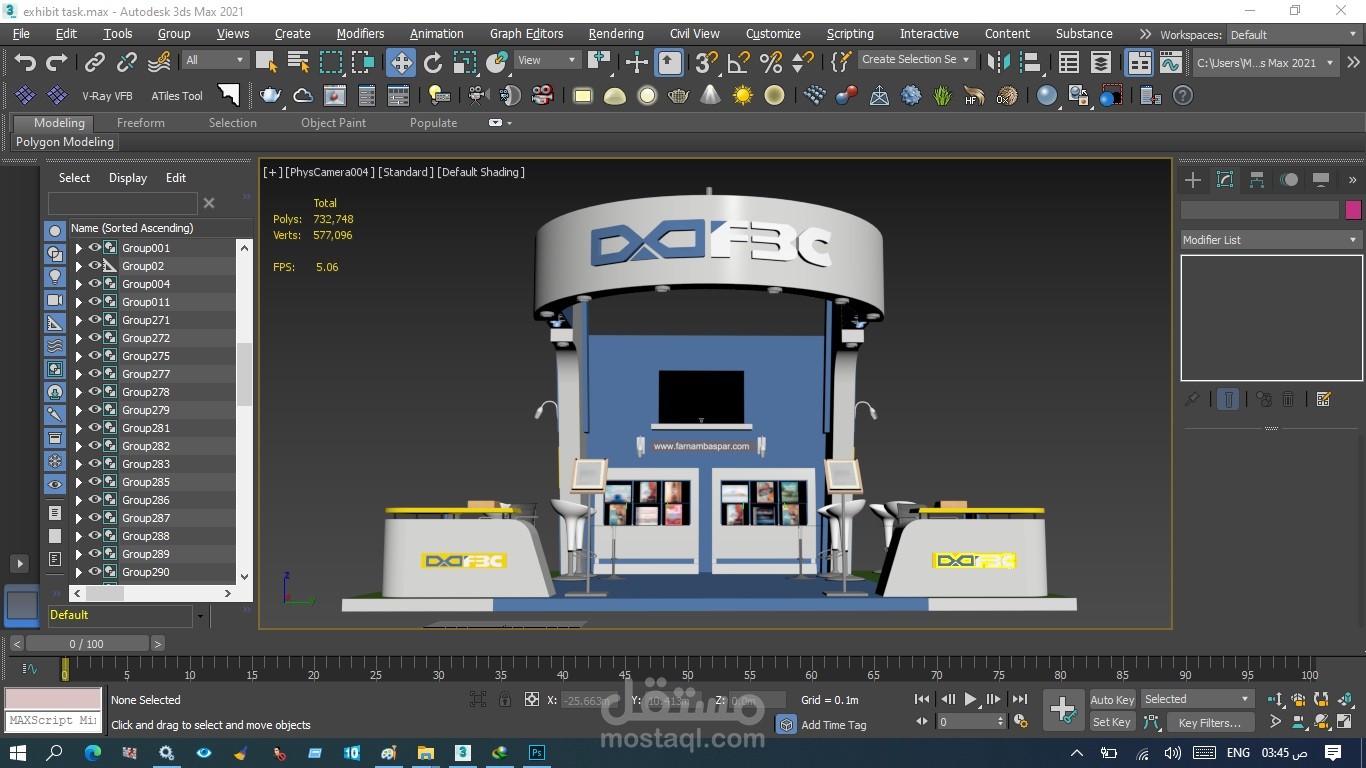The height and width of the screenshot is (768, 1366).
Task: Open the selection filter All dropdown
Action: coord(214,60)
